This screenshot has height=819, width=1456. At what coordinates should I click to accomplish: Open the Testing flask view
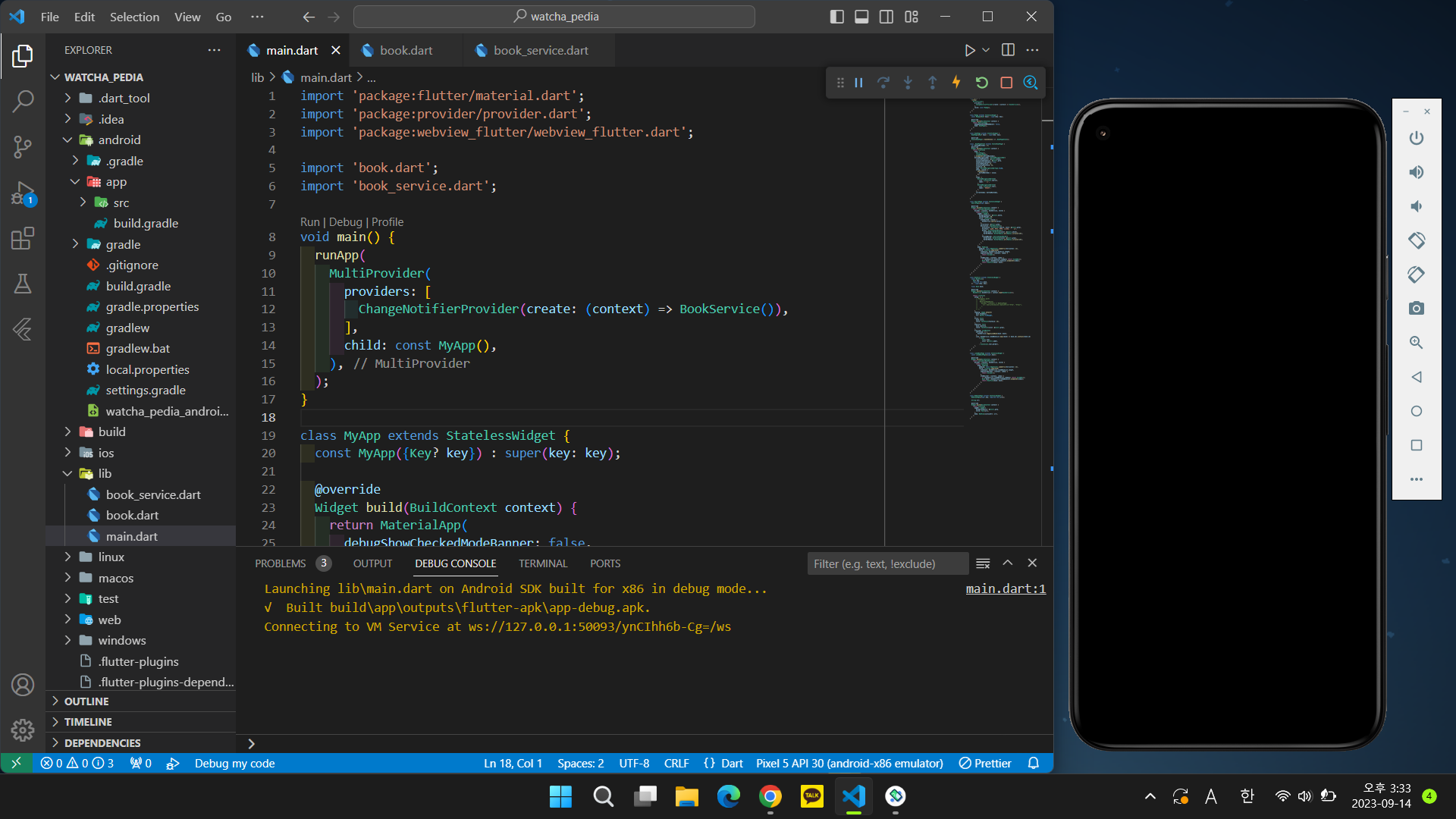[x=23, y=284]
